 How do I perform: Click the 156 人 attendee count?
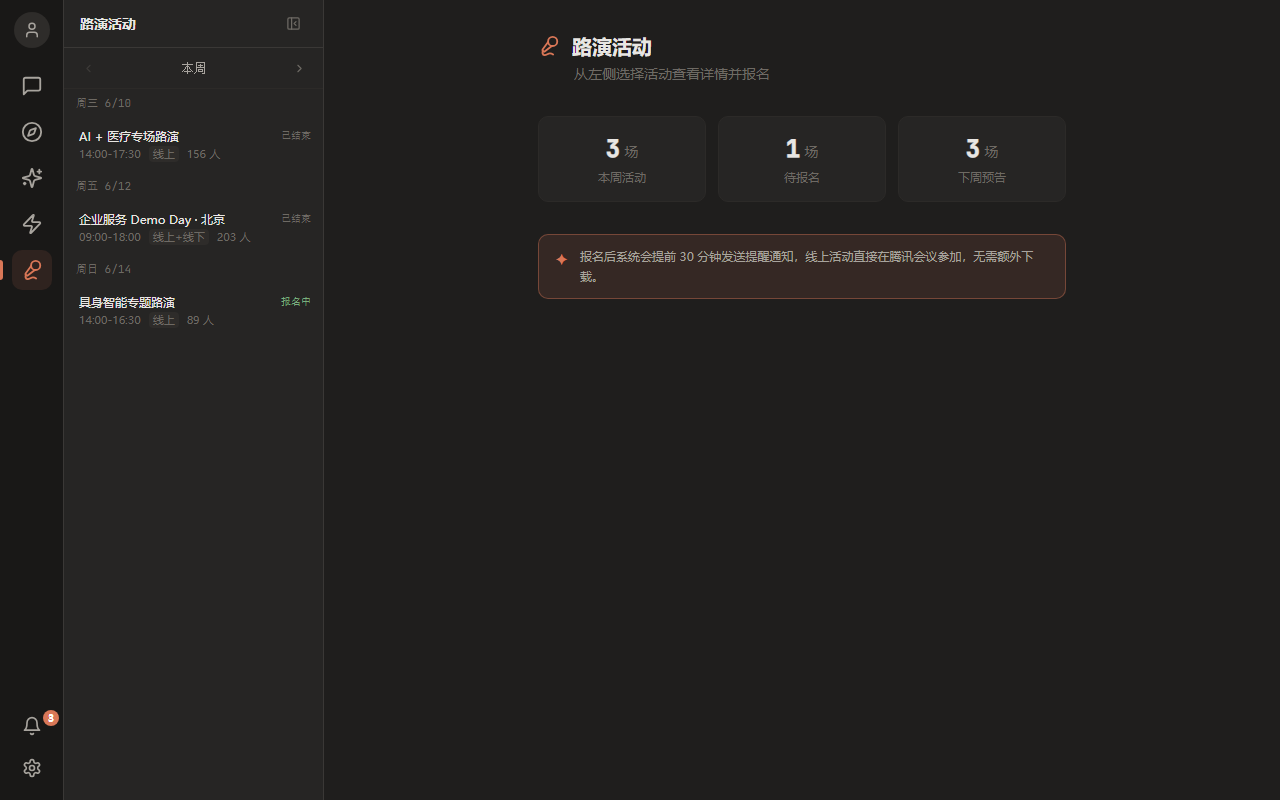point(204,154)
